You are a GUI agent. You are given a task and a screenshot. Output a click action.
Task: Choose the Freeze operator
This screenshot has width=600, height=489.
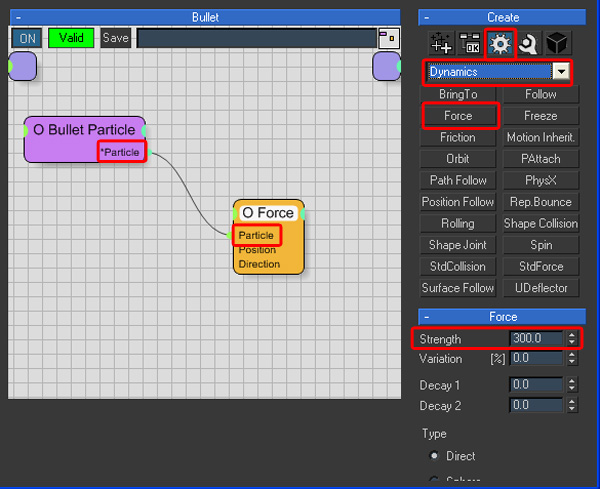(x=541, y=116)
